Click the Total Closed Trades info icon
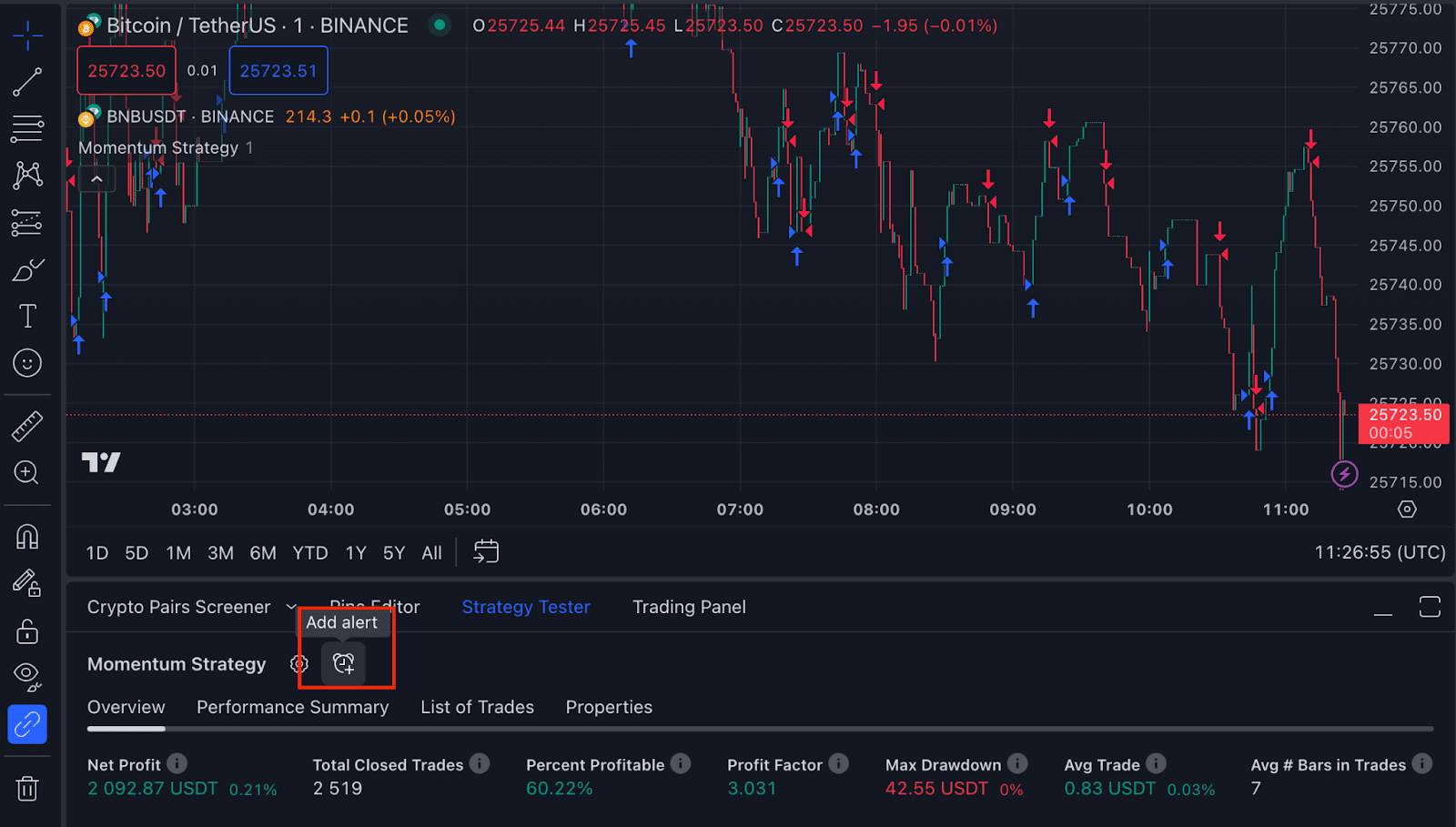 point(480,763)
